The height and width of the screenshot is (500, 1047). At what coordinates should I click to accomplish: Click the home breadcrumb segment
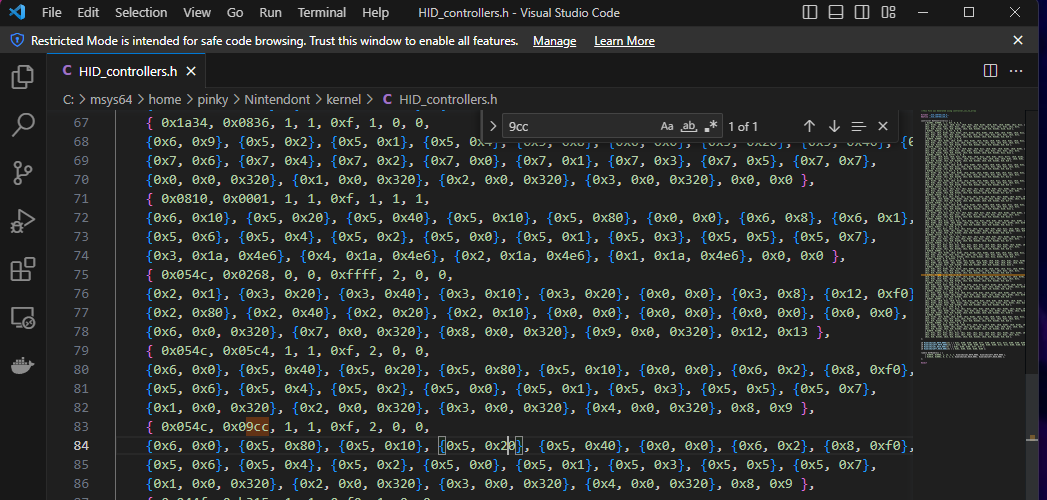[x=165, y=99]
